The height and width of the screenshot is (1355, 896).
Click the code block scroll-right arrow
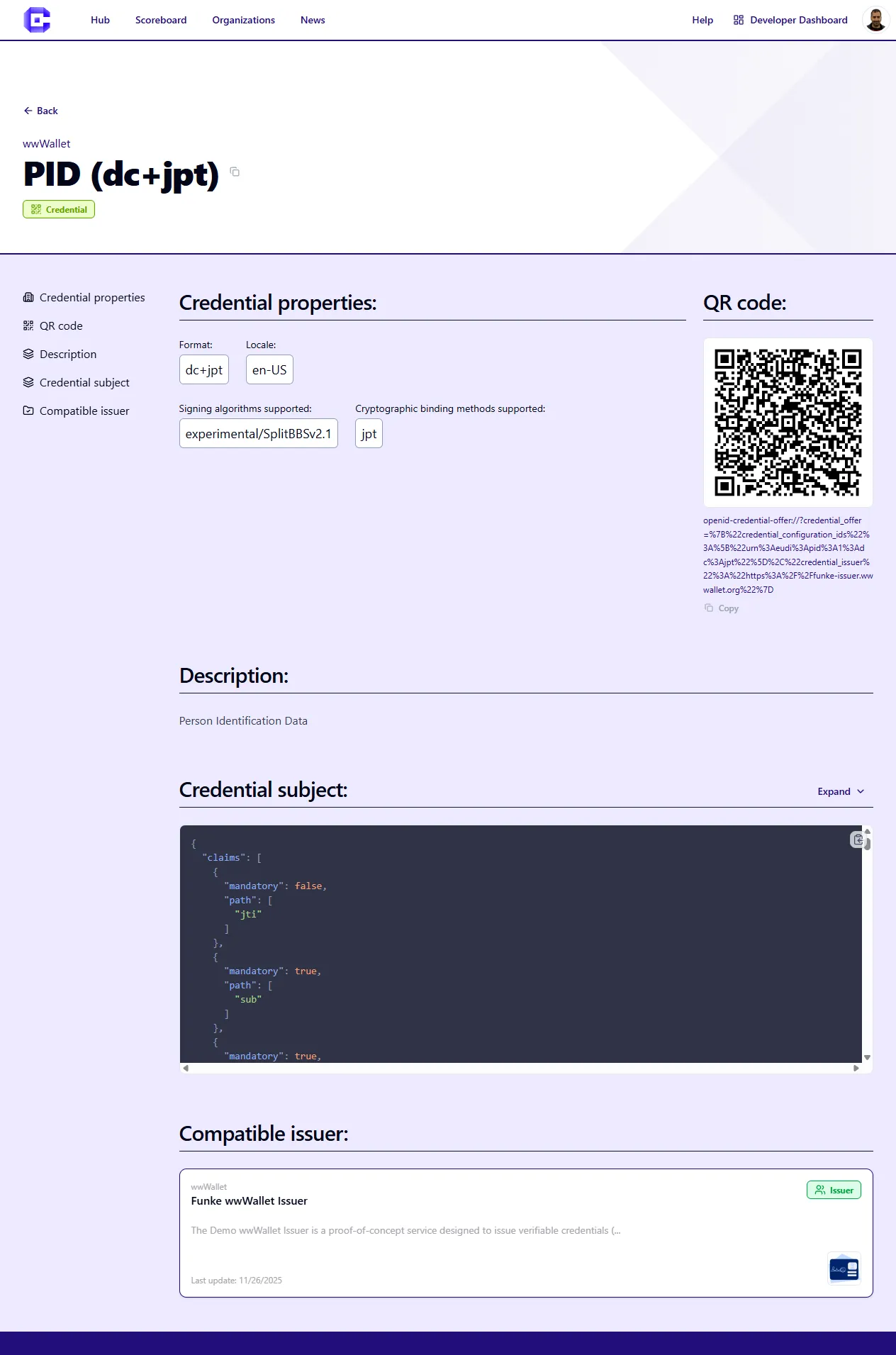856,1068
